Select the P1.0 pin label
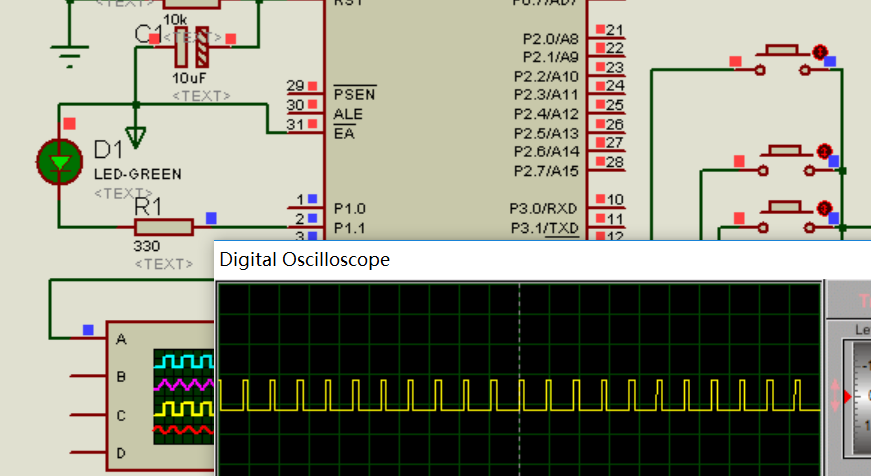 tap(349, 209)
